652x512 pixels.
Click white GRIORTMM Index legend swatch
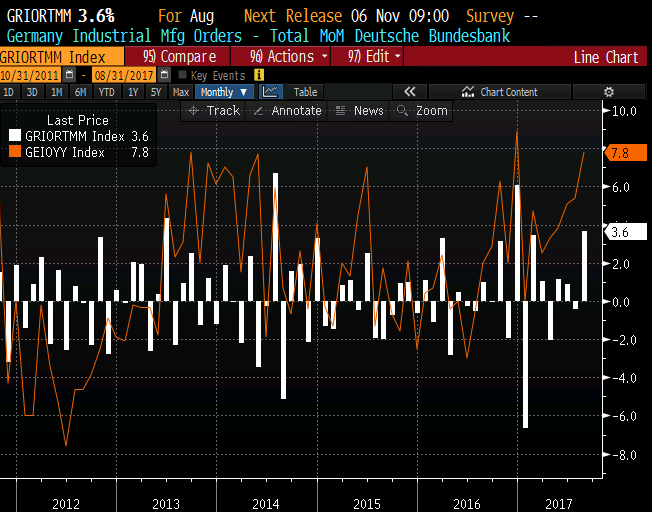coord(15,136)
